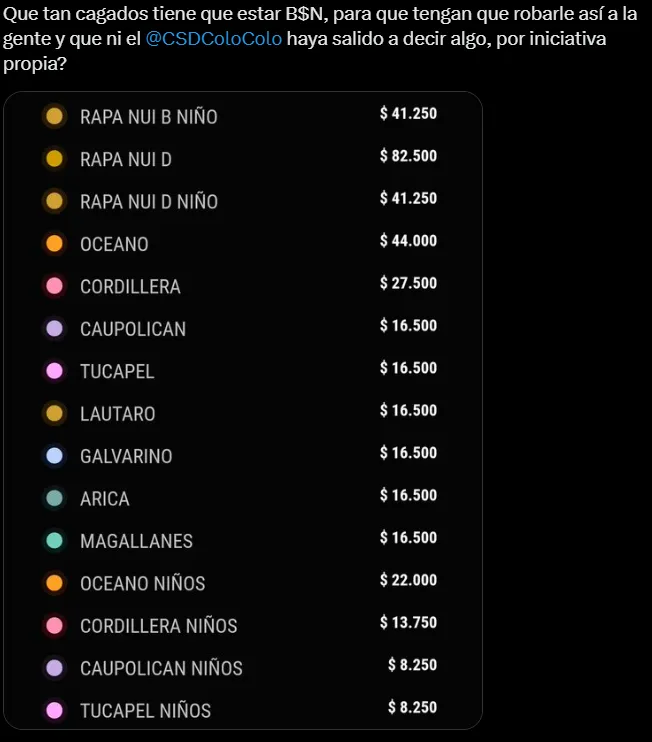Click the pink dot beside CORDILLERA
Screen dimensions: 652x742
[55, 286]
